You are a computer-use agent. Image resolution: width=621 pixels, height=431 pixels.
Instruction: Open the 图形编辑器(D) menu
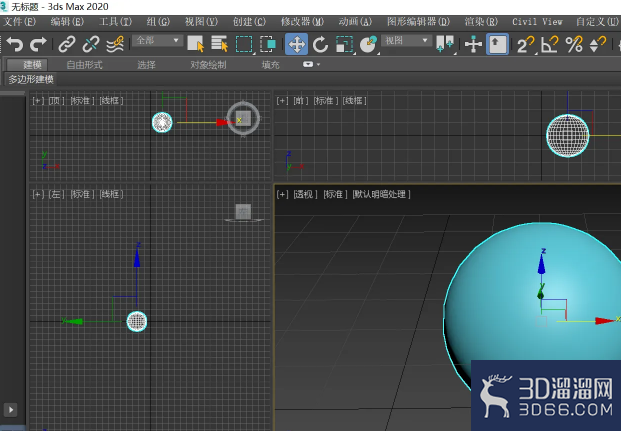pyautogui.click(x=418, y=22)
